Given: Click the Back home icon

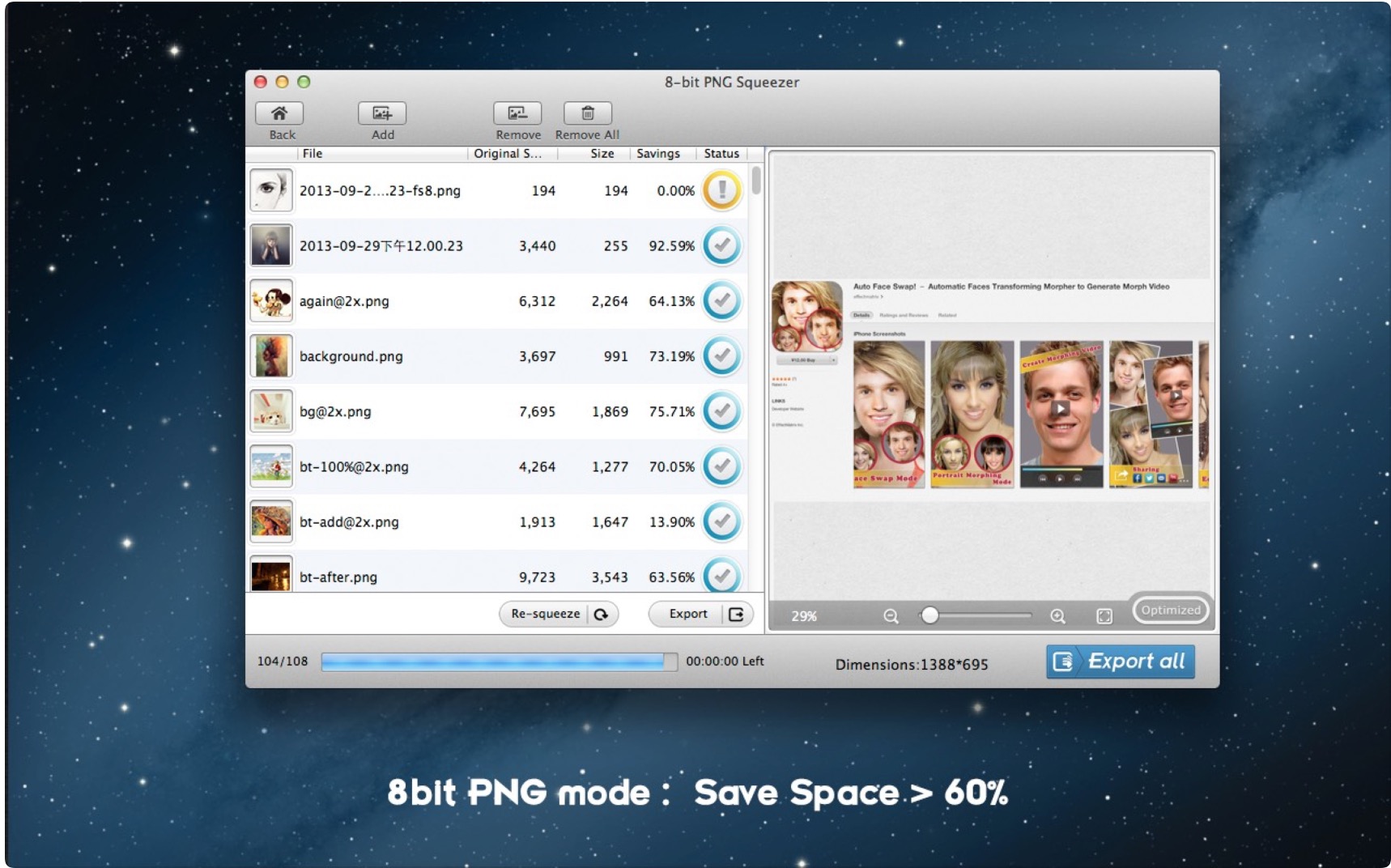Looking at the screenshot, I should tap(279, 113).
